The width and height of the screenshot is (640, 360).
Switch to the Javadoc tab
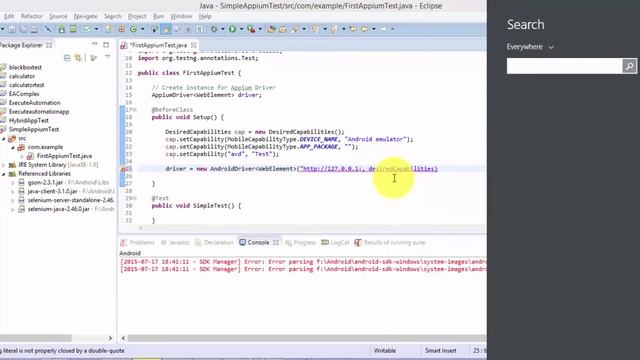[x=175, y=242]
